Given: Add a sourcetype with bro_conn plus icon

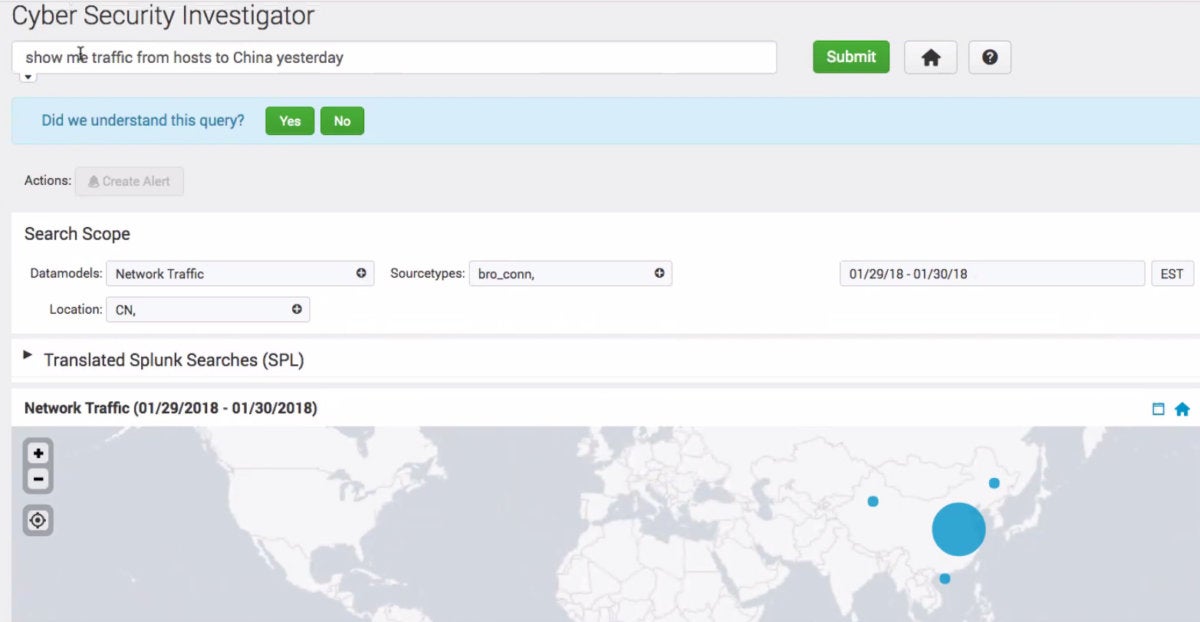Looking at the screenshot, I should coord(659,273).
